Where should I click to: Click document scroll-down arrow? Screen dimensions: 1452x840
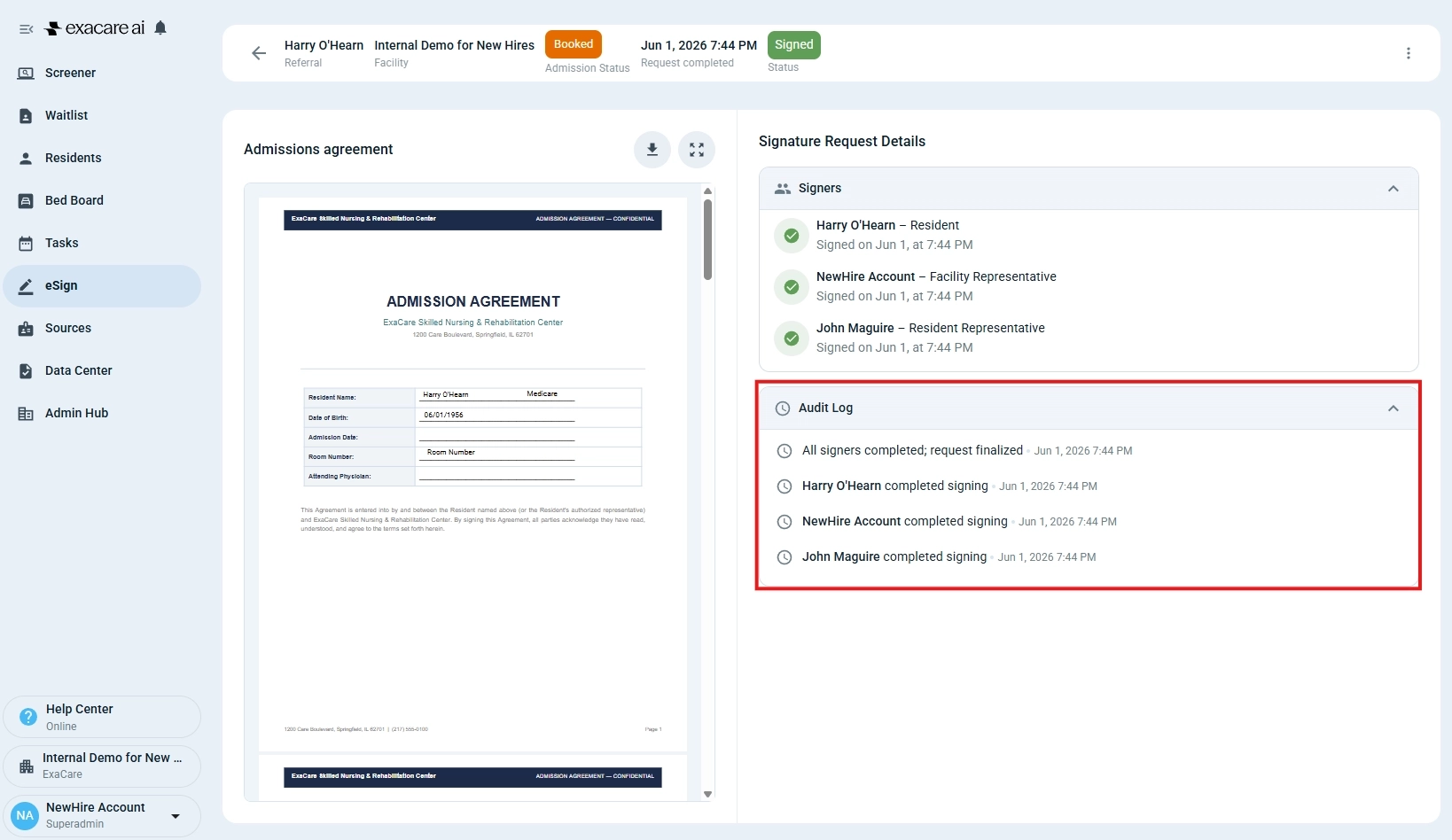point(707,794)
